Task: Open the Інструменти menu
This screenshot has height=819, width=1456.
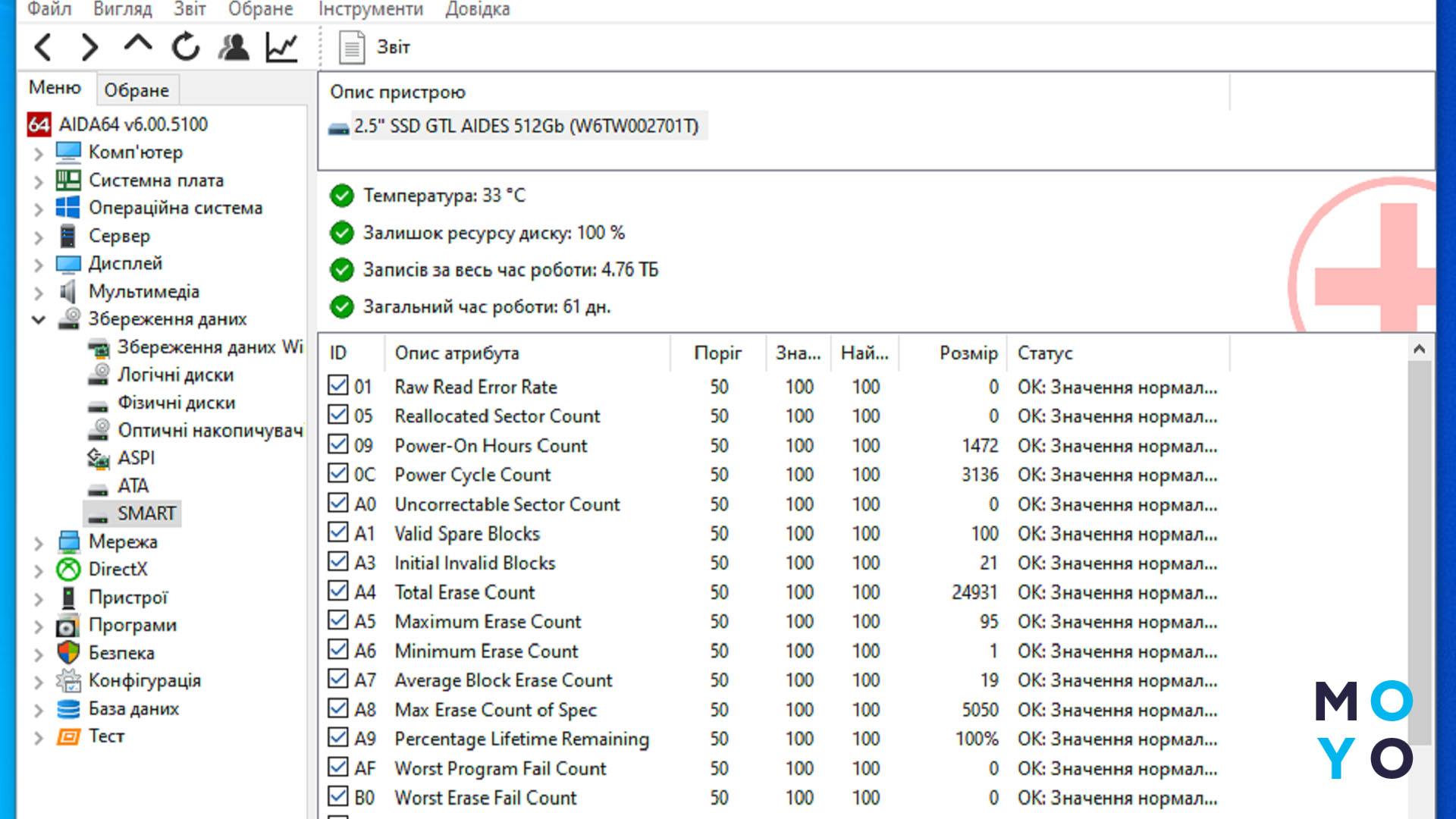Action: click(x=370, y=10)
